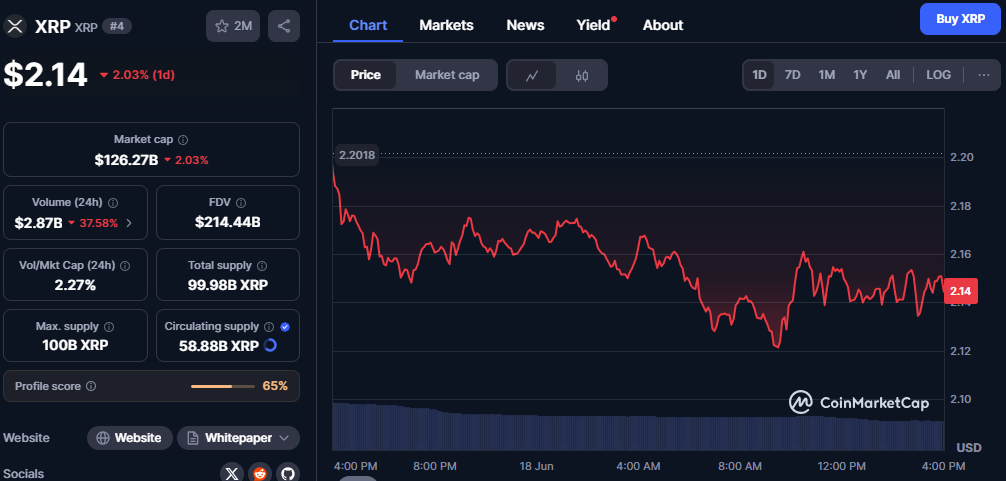Viewport: 1006px width, 481px height.
Task: Toggle LOG scale on chart
Action: click(x=938, y=75)
